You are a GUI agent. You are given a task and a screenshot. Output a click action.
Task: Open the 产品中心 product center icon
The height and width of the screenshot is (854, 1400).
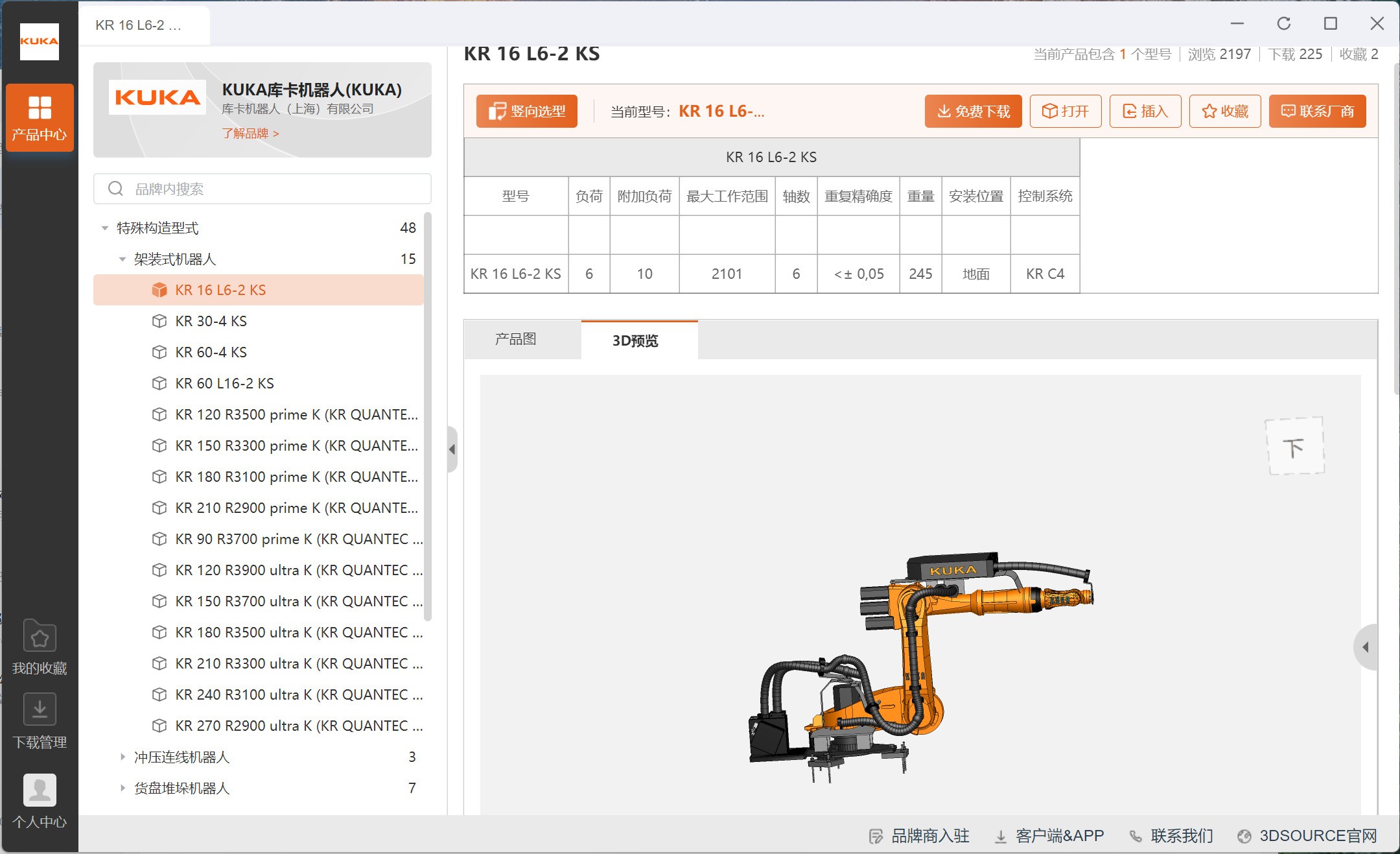tap(40, 117)
